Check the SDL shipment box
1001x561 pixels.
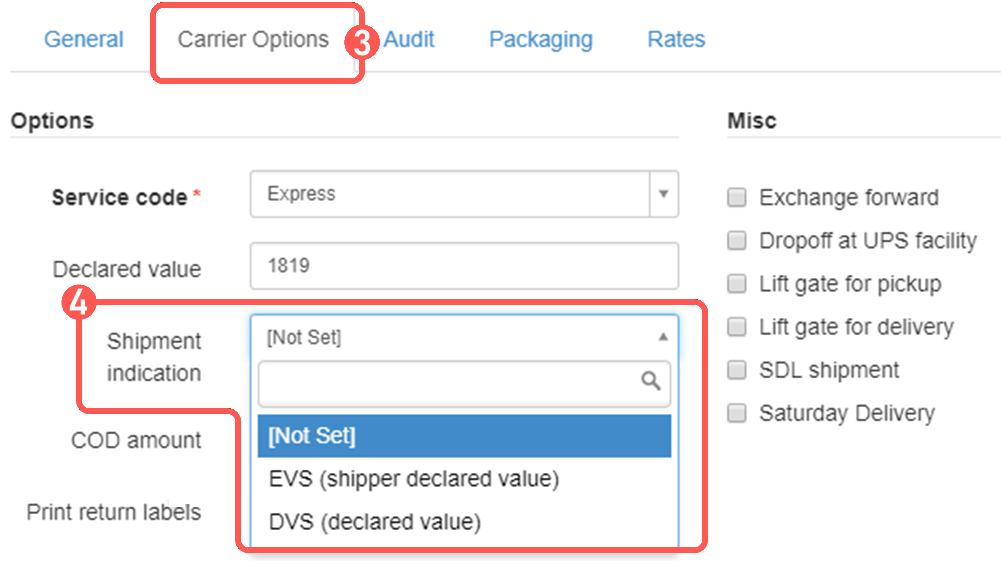tap(737, 370)
